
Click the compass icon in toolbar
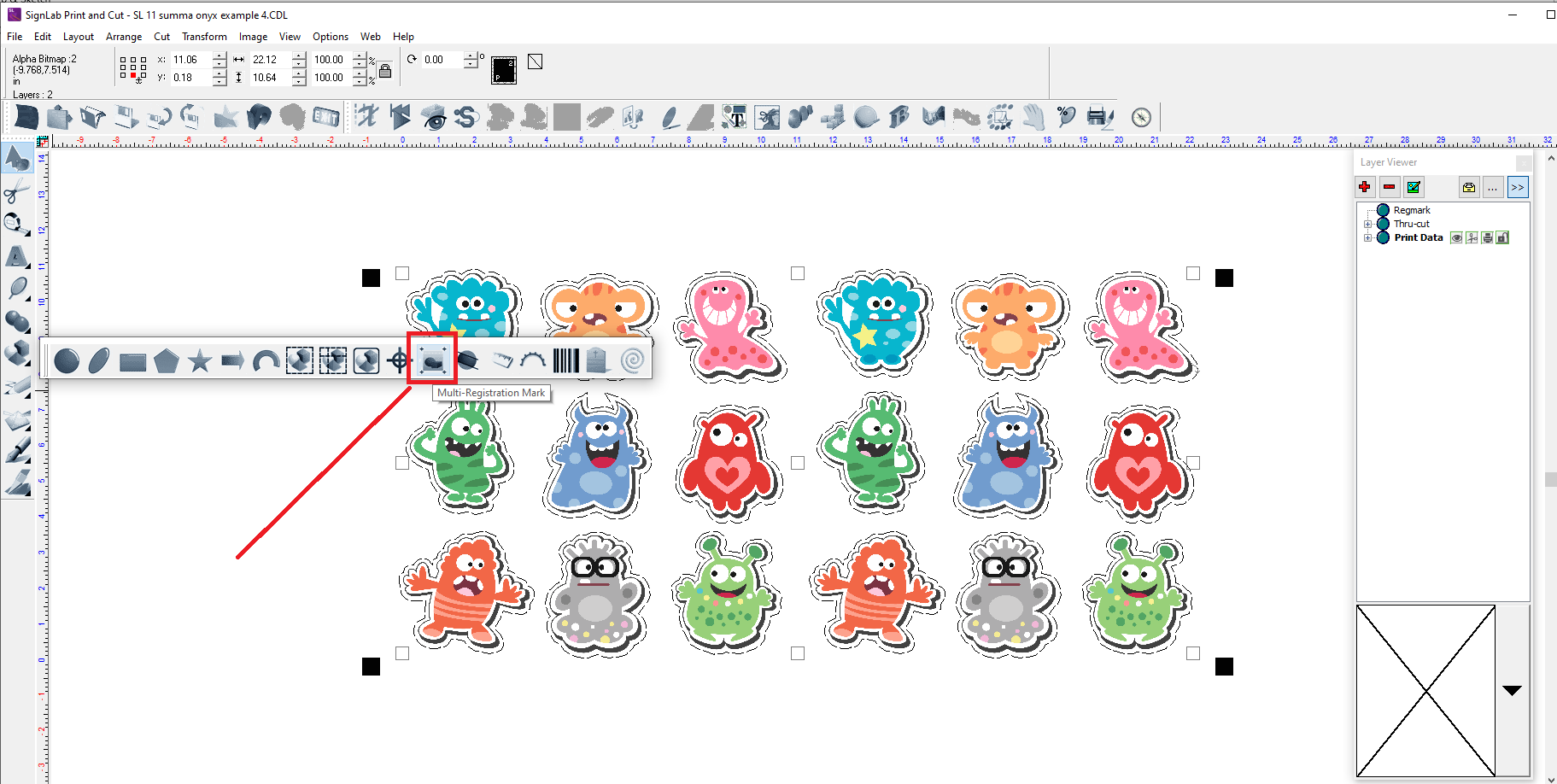(x=1142, y=117)
